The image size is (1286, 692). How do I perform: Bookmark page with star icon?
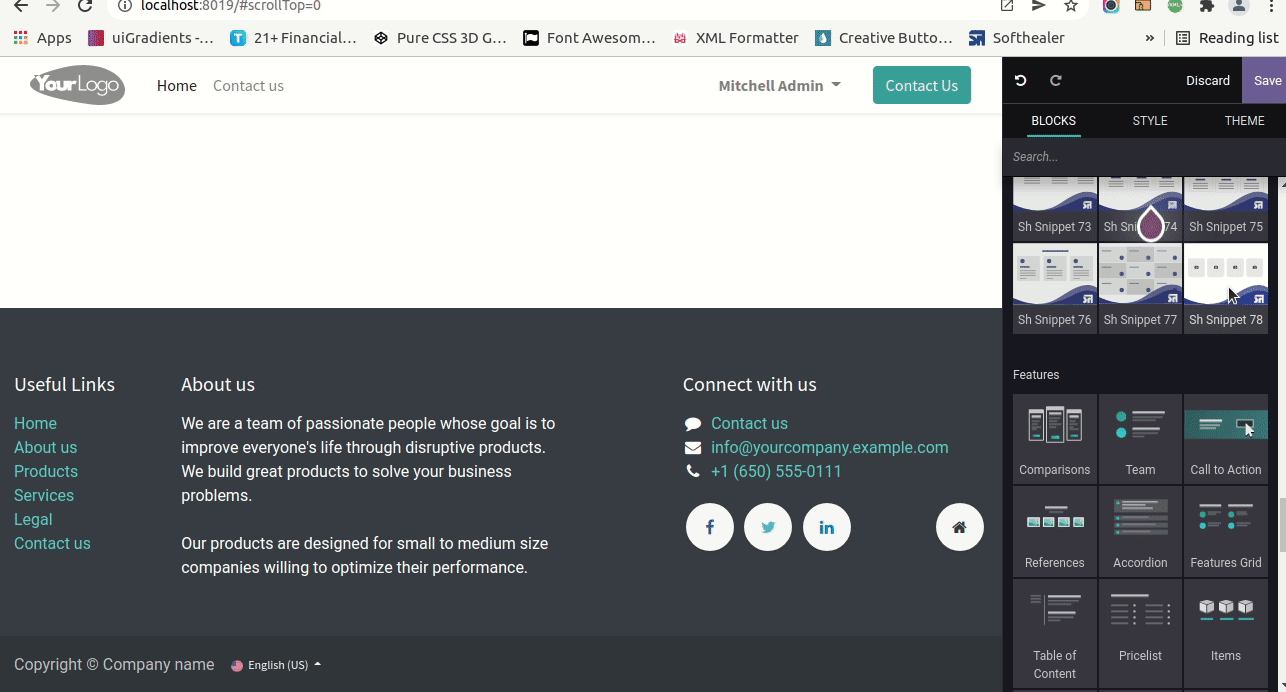(x=1071, y=6)
